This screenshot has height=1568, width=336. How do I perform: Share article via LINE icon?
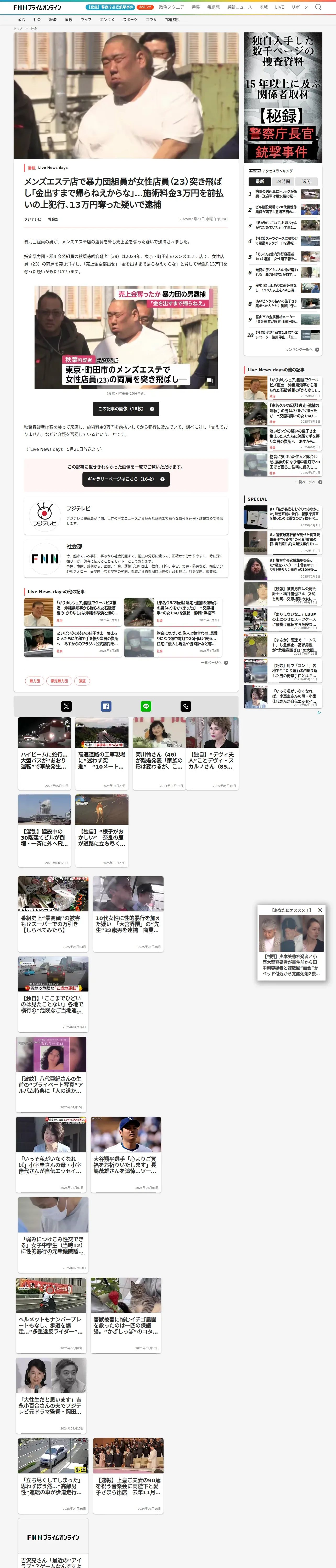(x=146, y=706)
